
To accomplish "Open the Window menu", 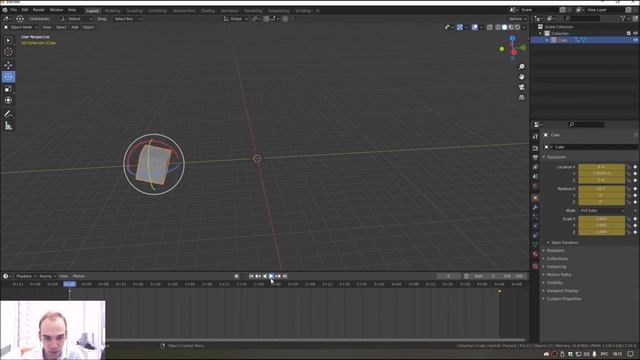I will tap(56, 10).
